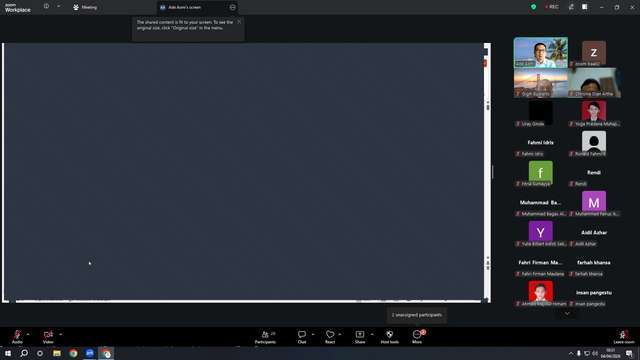Select Chrisma Dian Artha's video thumbnail
The image size is (640, 360).
pyautogui.click(x=594, y=83)
